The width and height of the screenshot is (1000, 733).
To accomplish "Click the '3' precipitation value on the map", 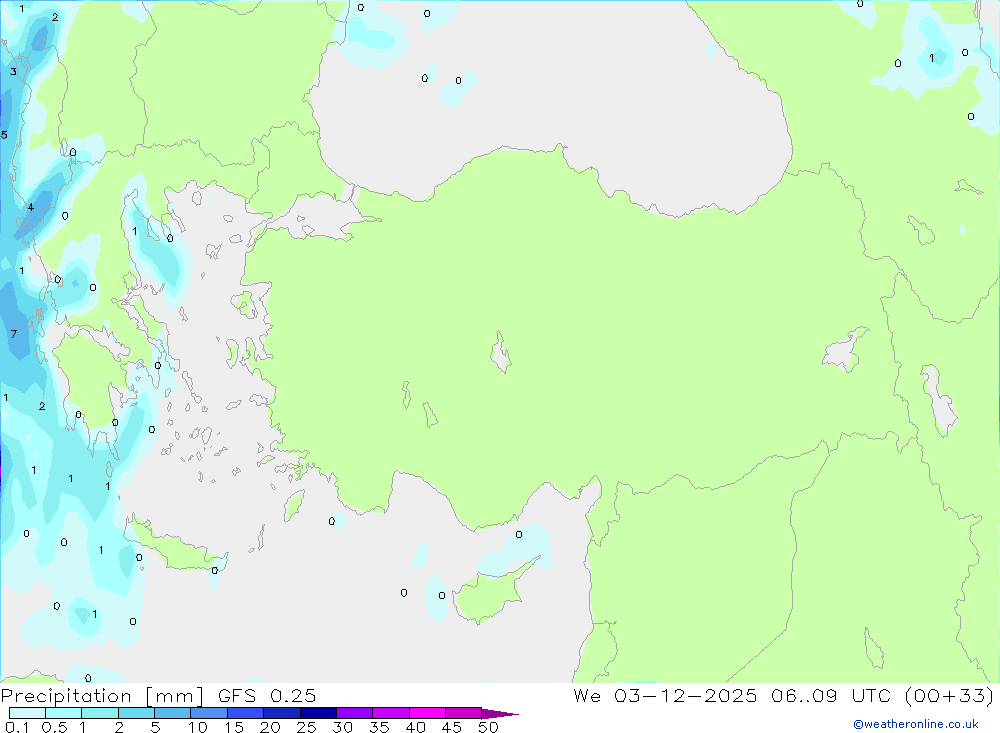I will point(13,71).
